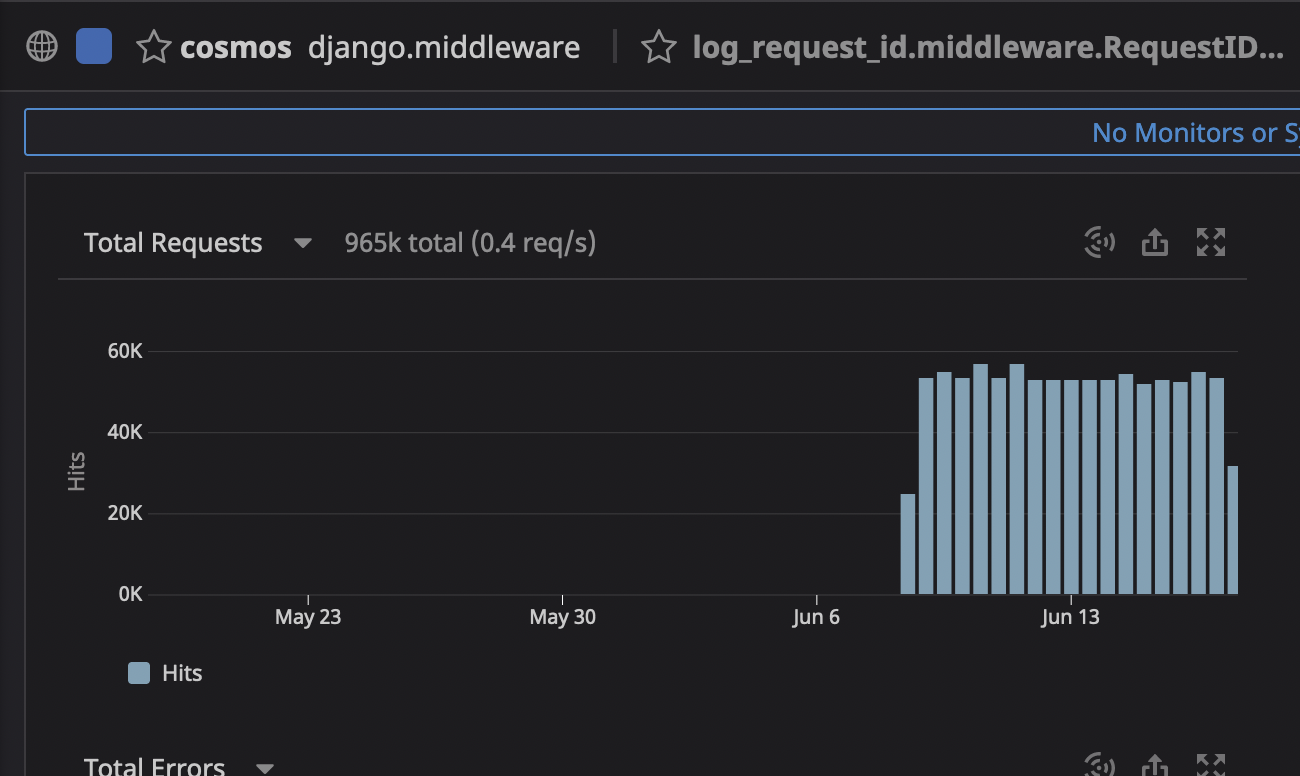1300x776 pixels.
Task: Export the Total Errors graph
Action: [x=1155, y=764]
